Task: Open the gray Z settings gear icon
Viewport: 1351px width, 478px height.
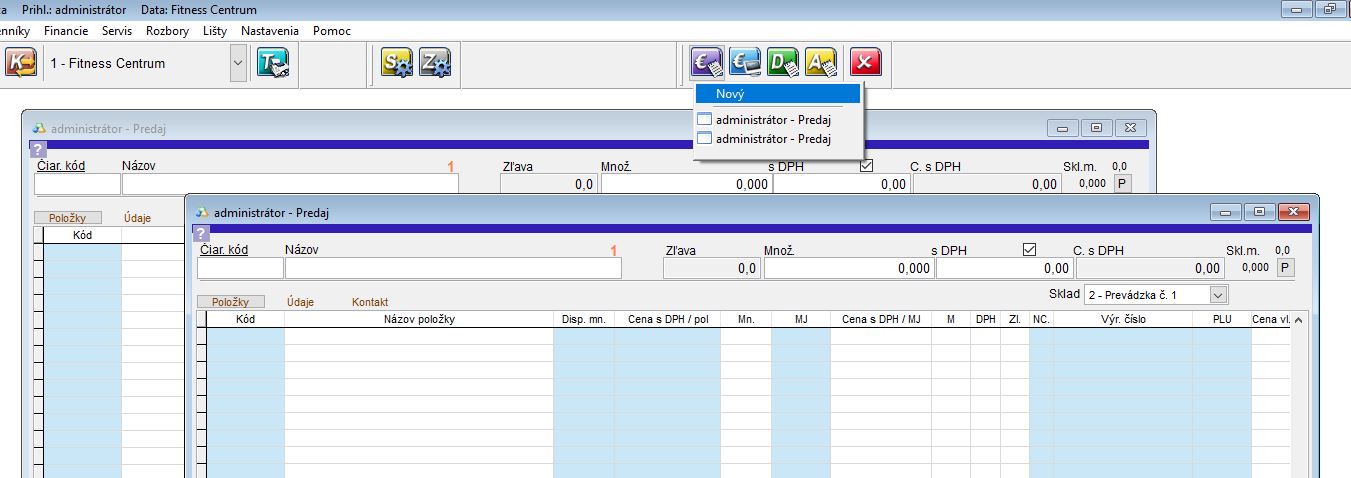Action: tap(435, 64)
